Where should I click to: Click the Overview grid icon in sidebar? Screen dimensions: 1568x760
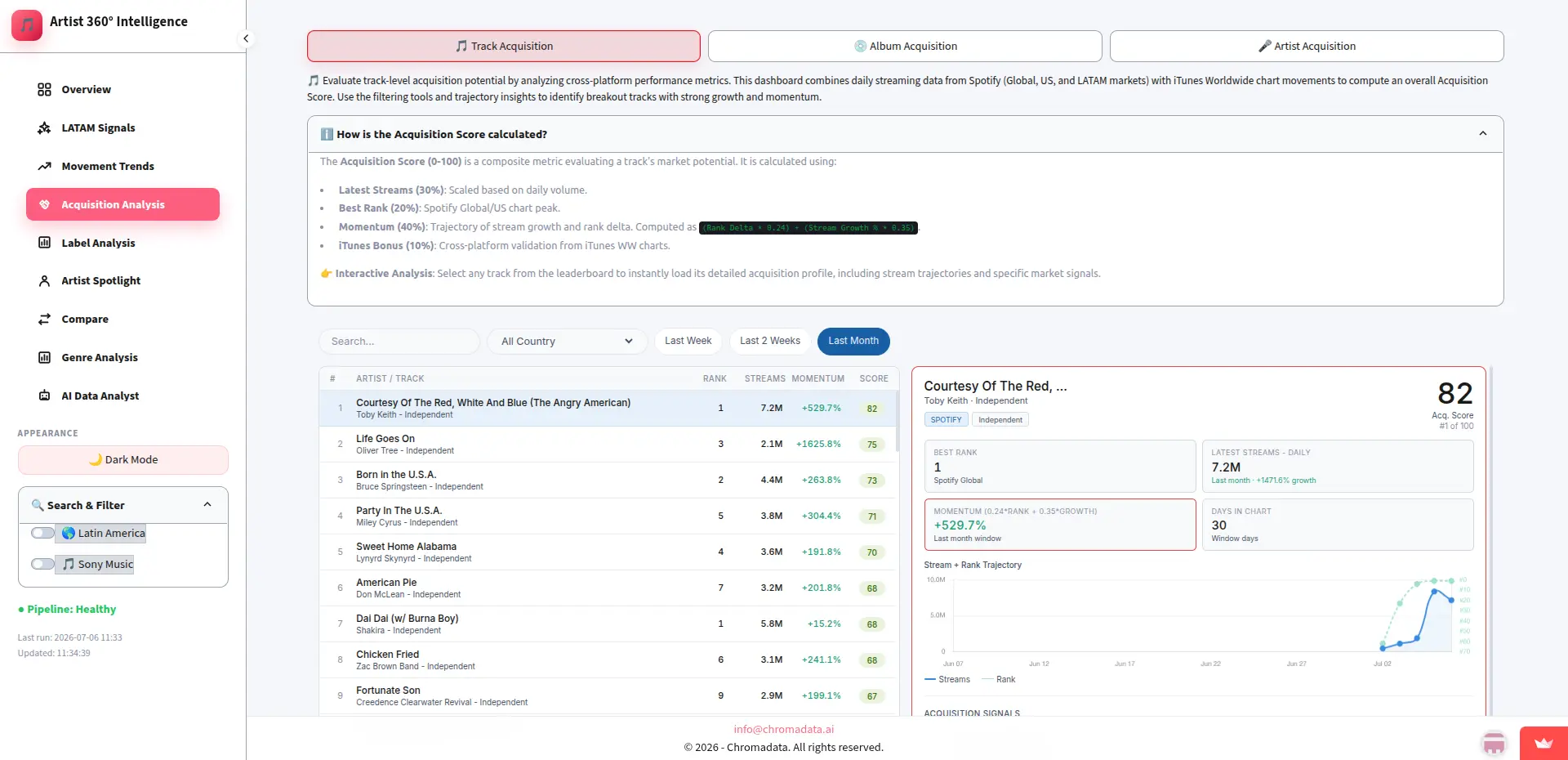44,89
